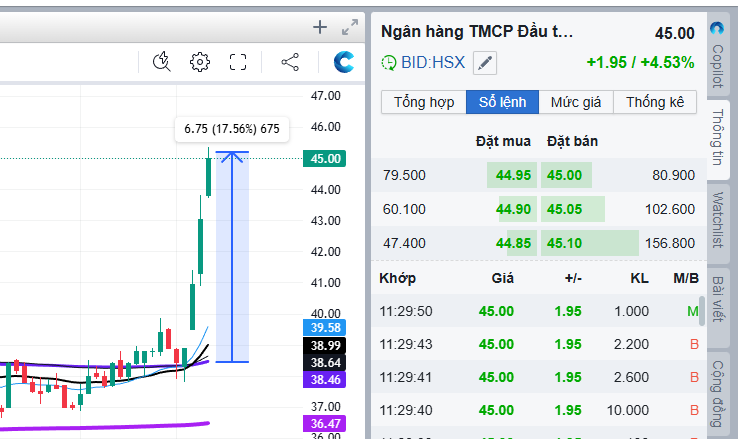738x439 pixels.
Task: Open the quick search lightning icon
Action: 161,62
